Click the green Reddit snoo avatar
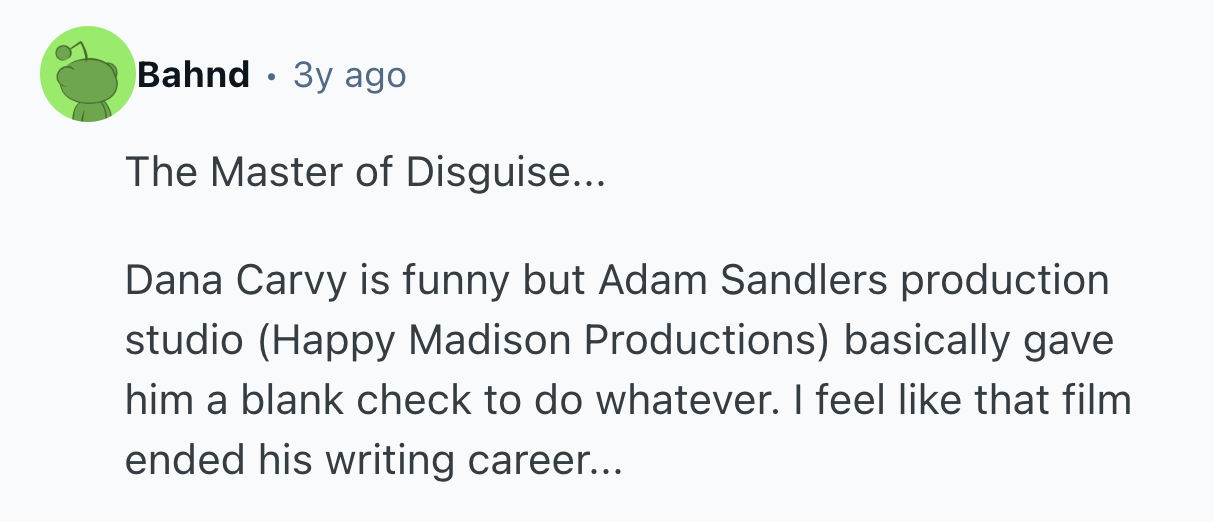Image resolution: width=1214 pixels, height=522 pixels. pos(87,75)
